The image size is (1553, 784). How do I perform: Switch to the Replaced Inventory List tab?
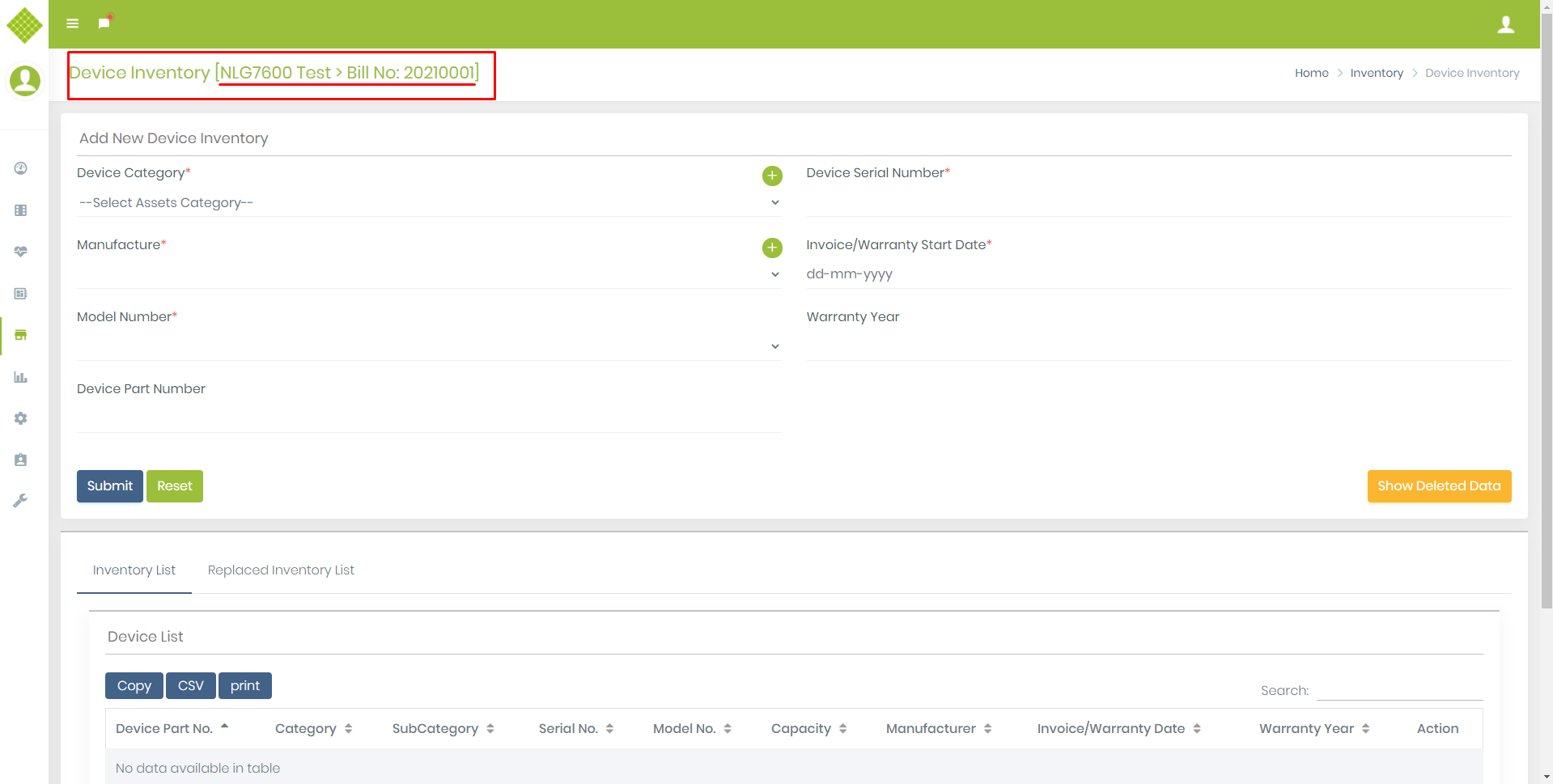click(281, 570)
